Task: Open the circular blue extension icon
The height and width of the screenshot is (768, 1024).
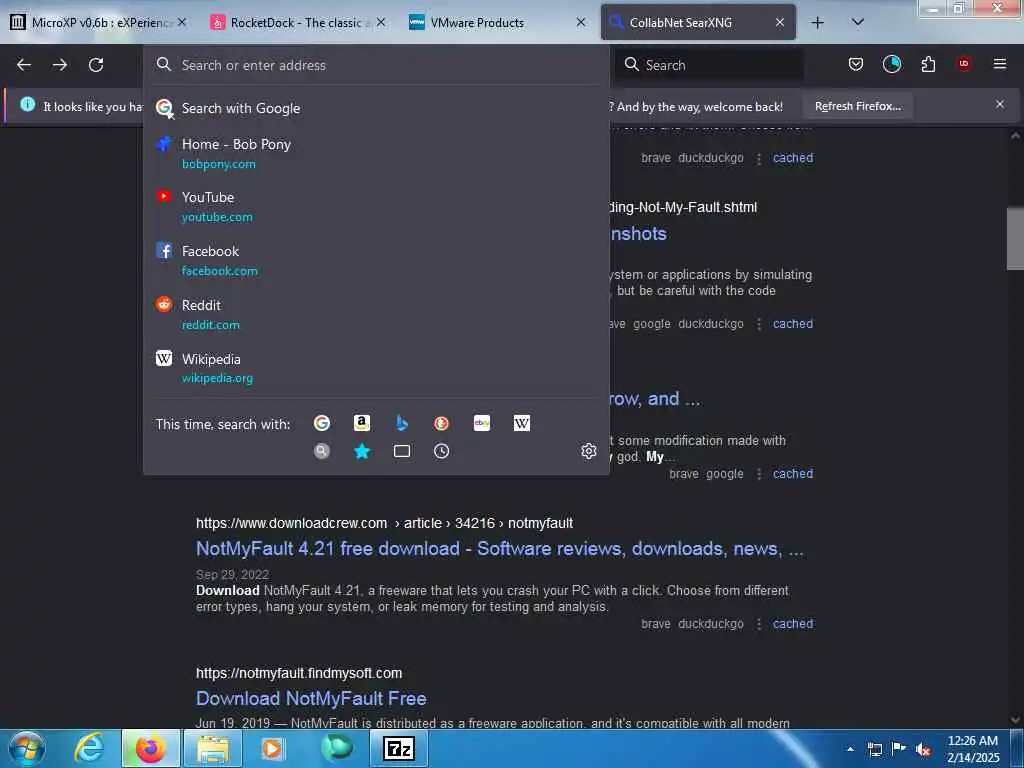Action: (891, 64)
